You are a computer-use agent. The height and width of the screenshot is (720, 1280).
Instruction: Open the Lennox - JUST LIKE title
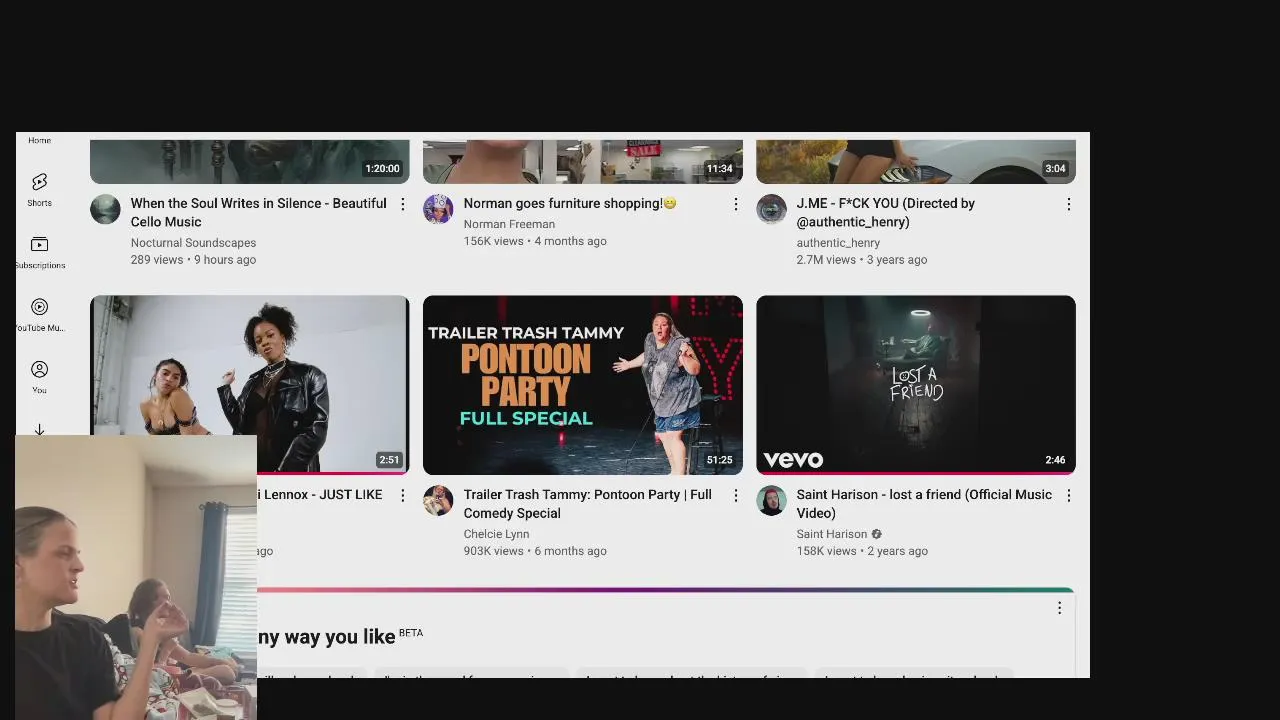[x=320, y=494]
